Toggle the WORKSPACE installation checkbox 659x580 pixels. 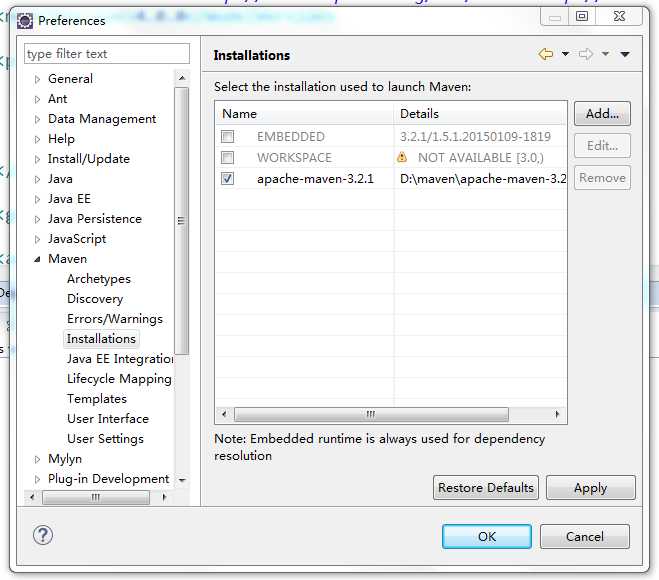(227, 158)
